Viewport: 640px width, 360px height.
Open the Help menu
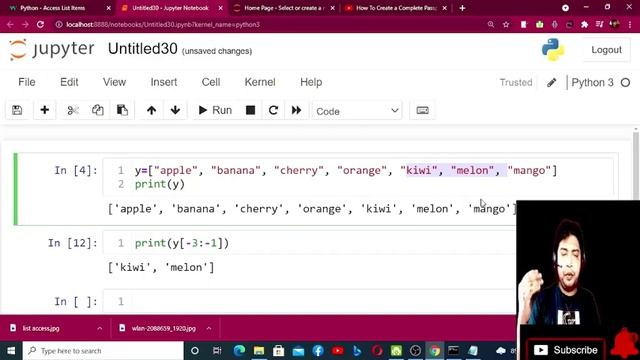[311, 82]
